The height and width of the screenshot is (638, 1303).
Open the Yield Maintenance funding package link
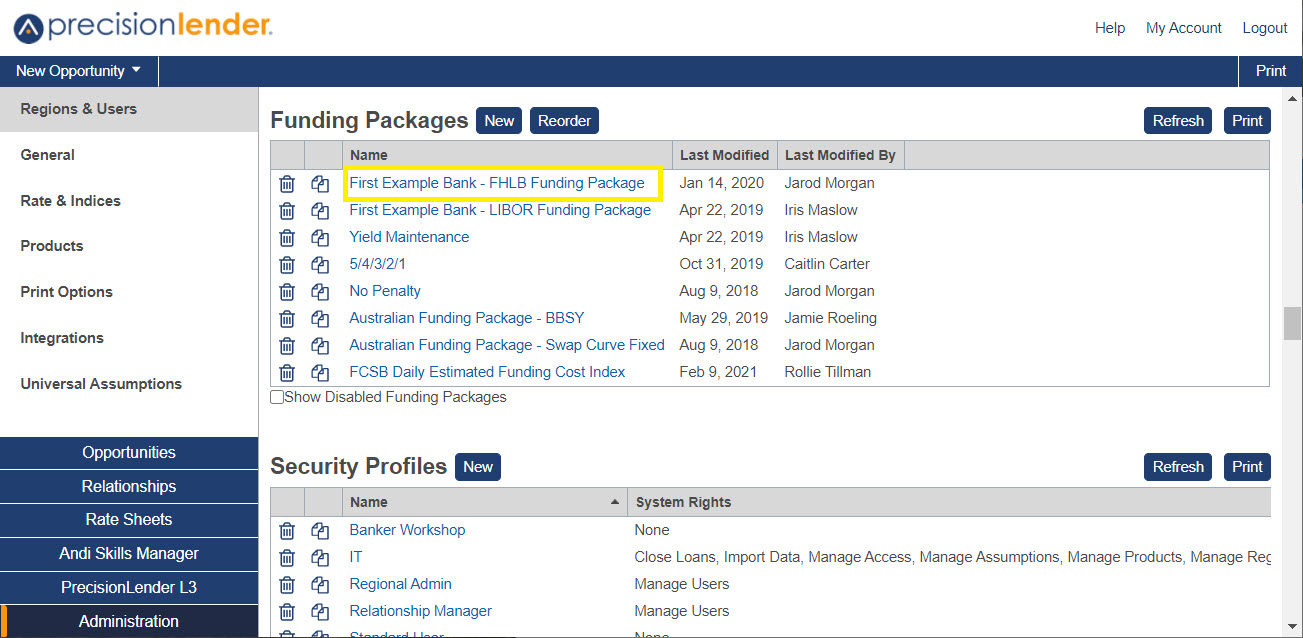409,237
